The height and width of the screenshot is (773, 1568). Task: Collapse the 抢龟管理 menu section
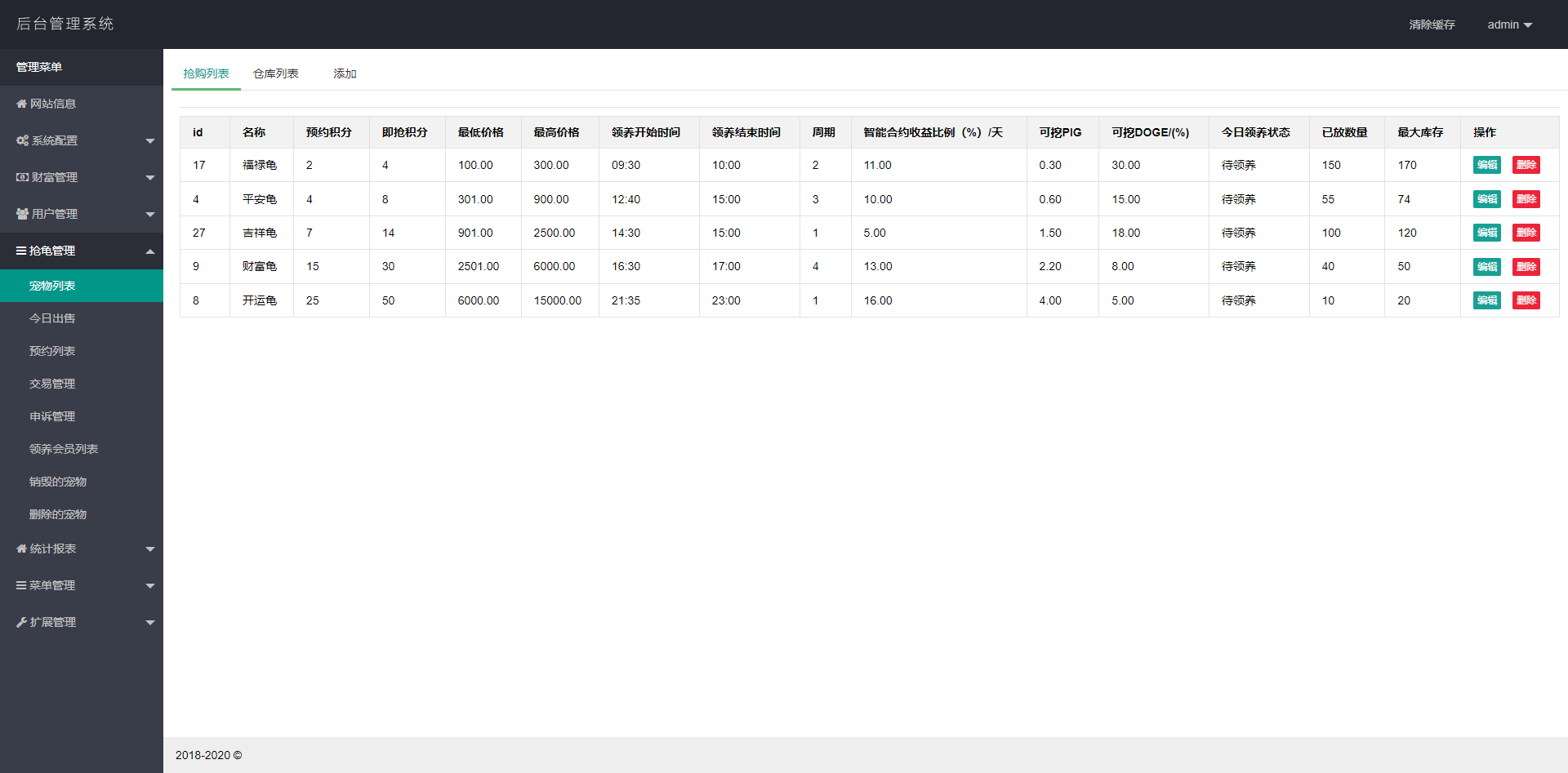click(x=150, y=251)
